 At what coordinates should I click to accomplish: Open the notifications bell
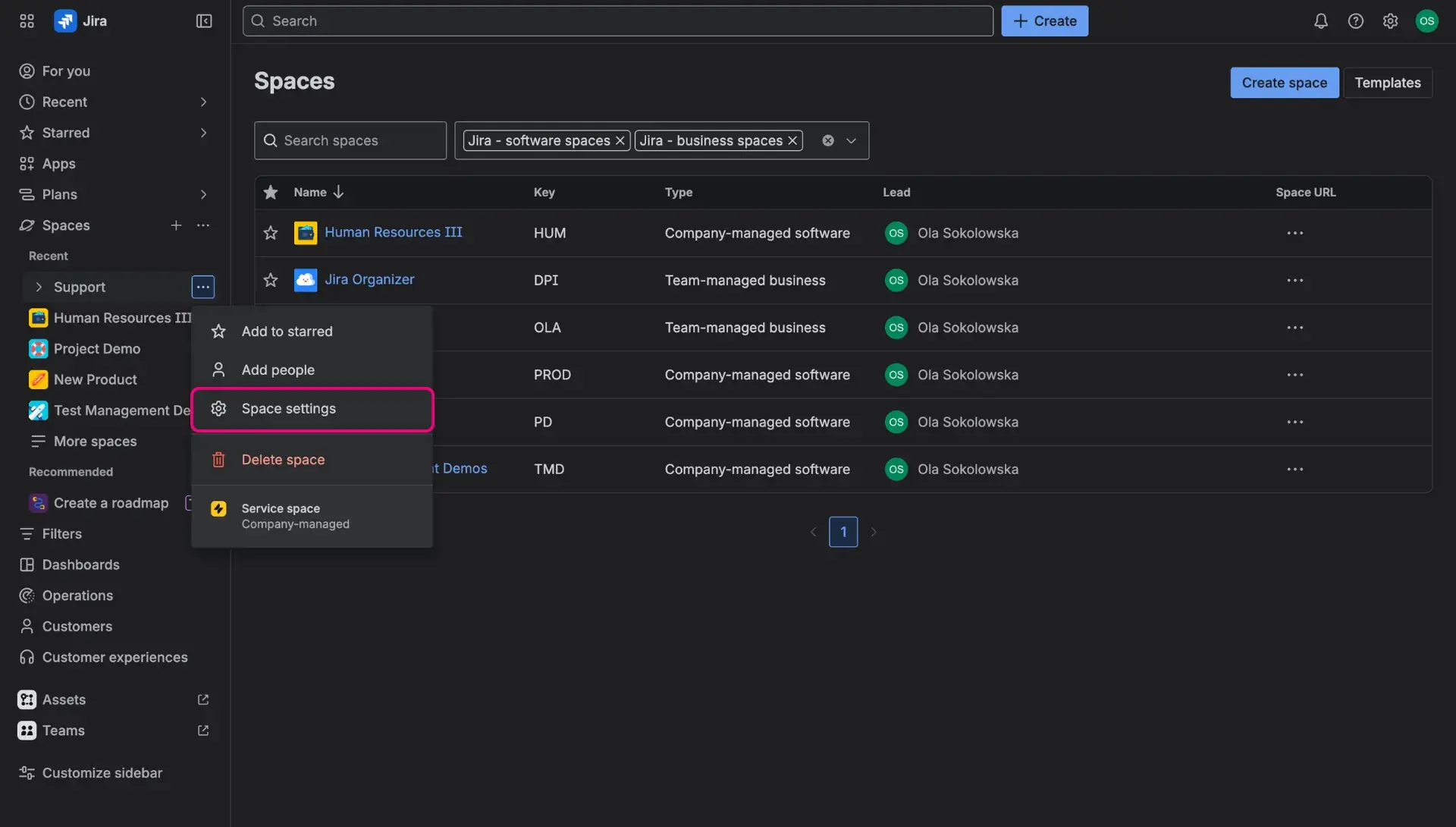(x=1320, y=20)
